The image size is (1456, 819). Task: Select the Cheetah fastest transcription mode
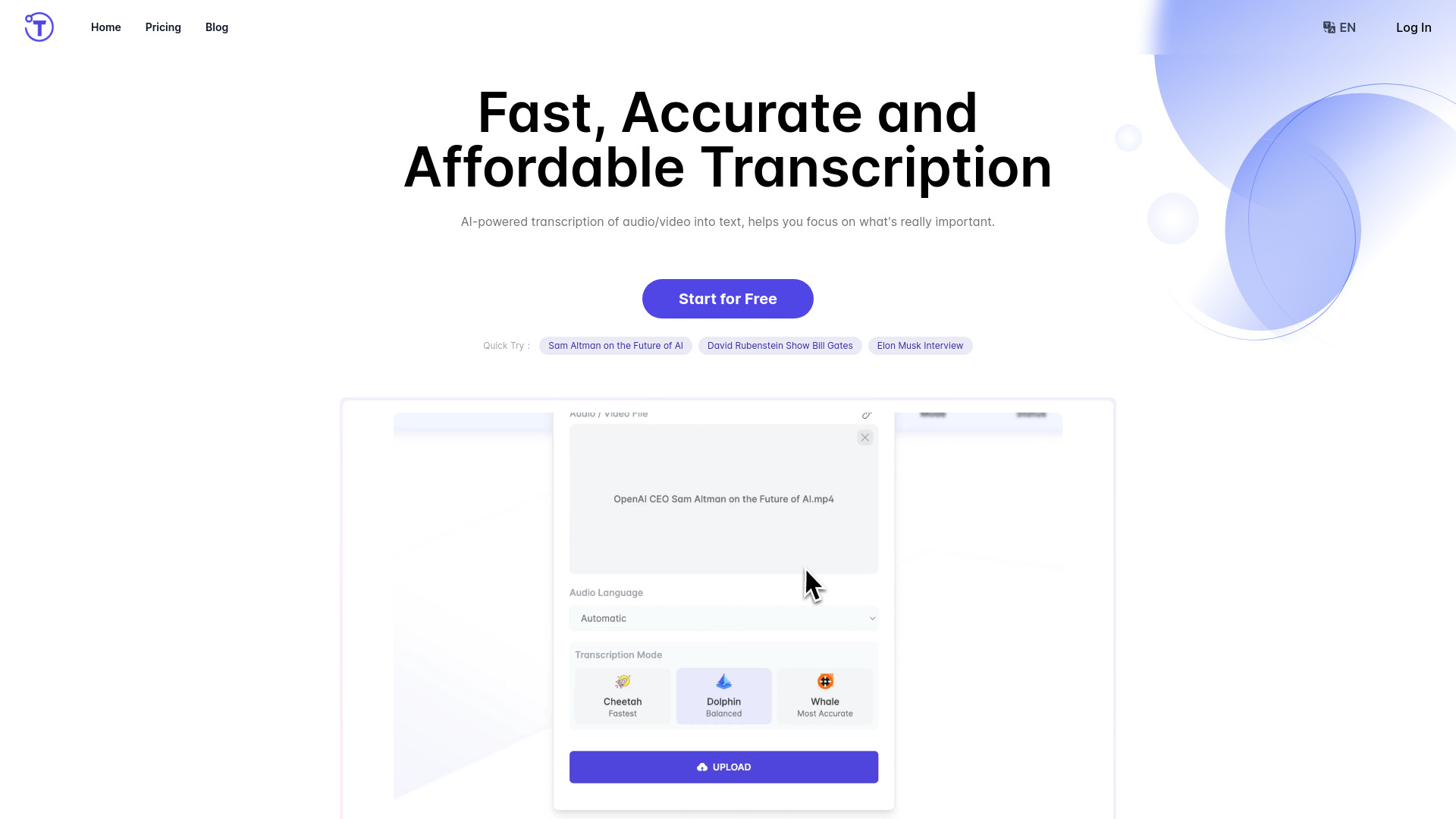coord(623,694)
